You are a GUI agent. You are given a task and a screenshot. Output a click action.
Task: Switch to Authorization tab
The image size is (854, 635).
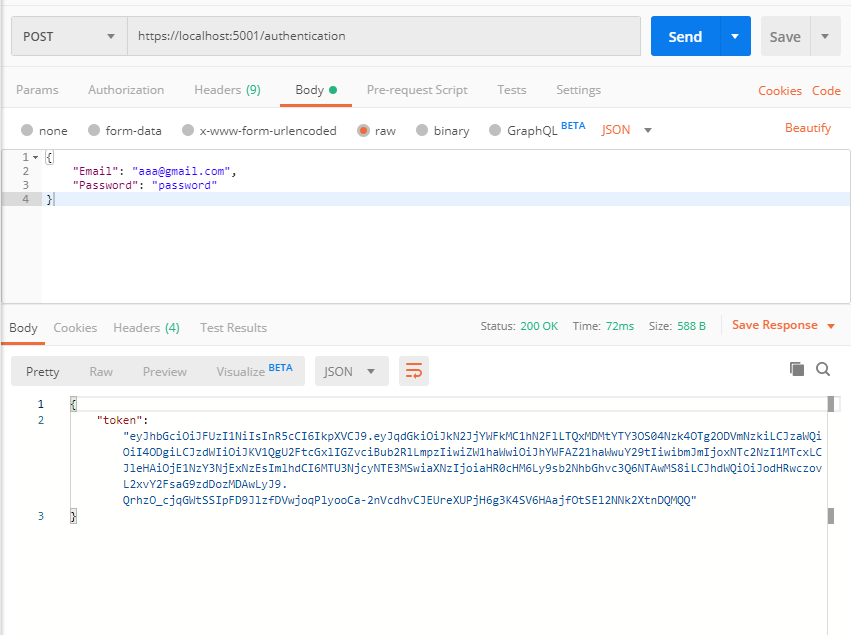tap(126, 90)
